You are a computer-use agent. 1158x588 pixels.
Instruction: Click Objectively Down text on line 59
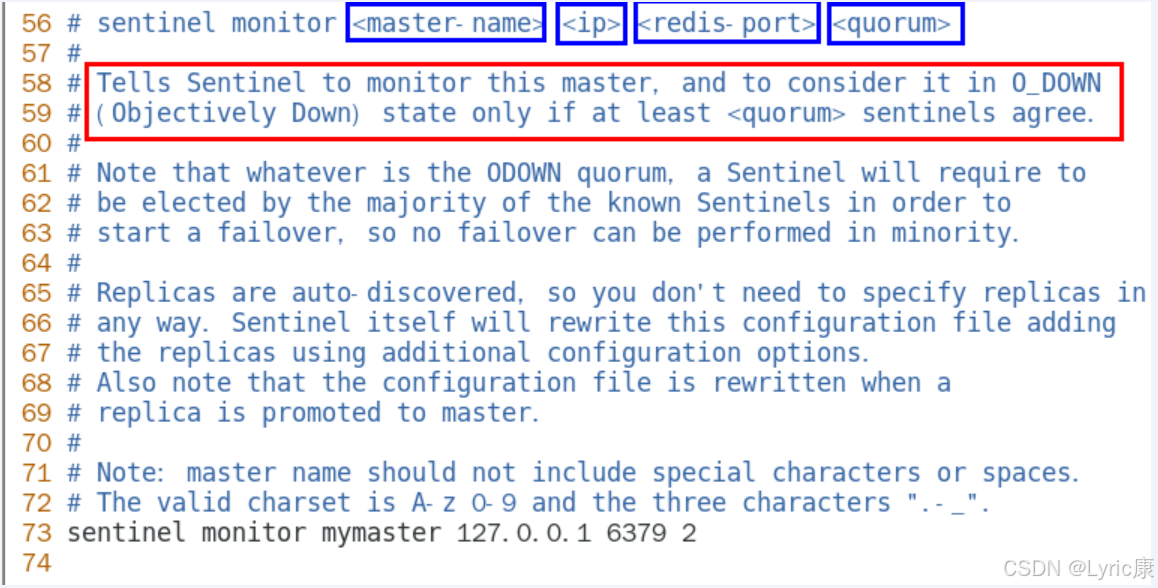pos(228,113)
